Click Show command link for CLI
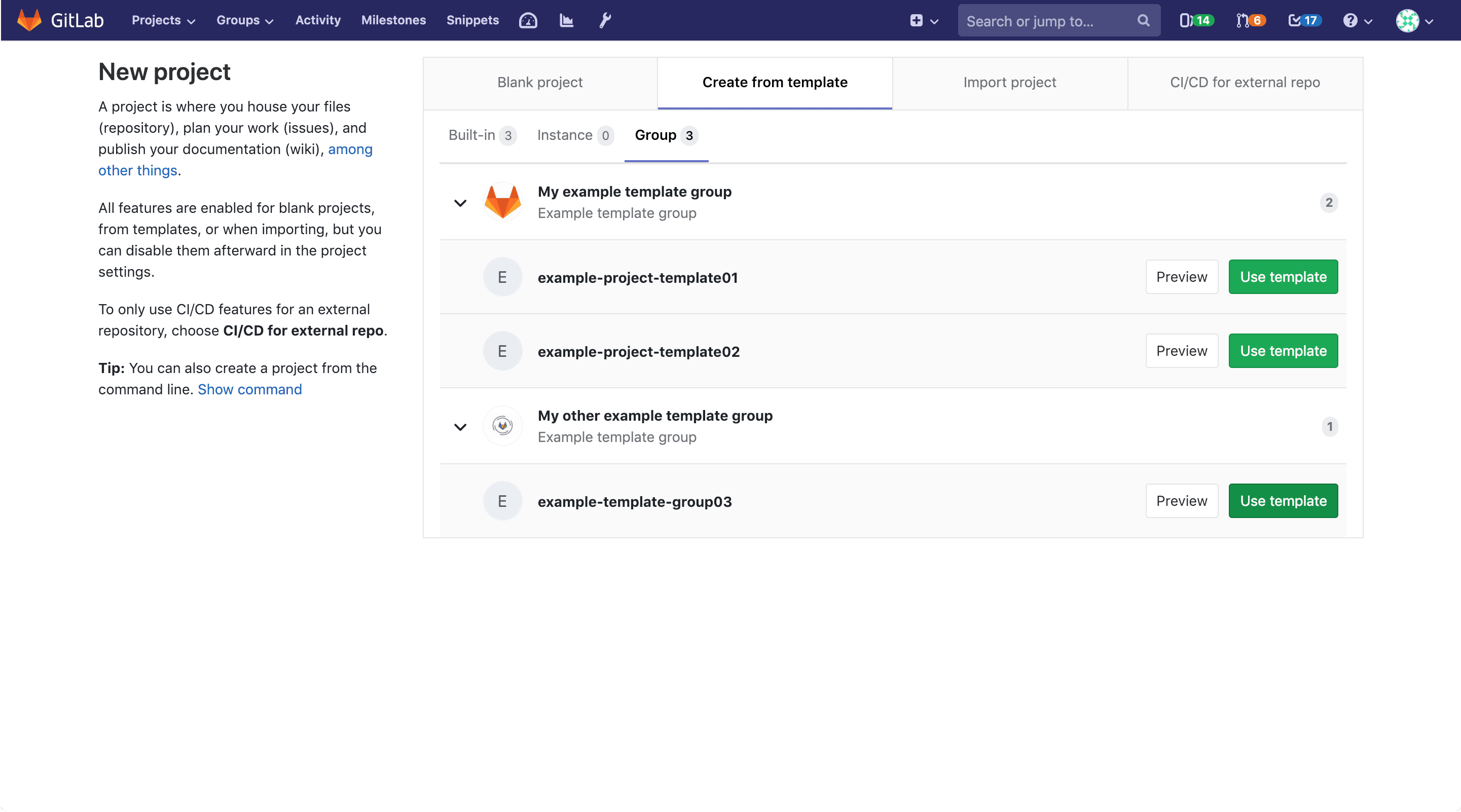The width and height of the screenshot is (1461, 812). pyautogui.click(x=250, y=389)
